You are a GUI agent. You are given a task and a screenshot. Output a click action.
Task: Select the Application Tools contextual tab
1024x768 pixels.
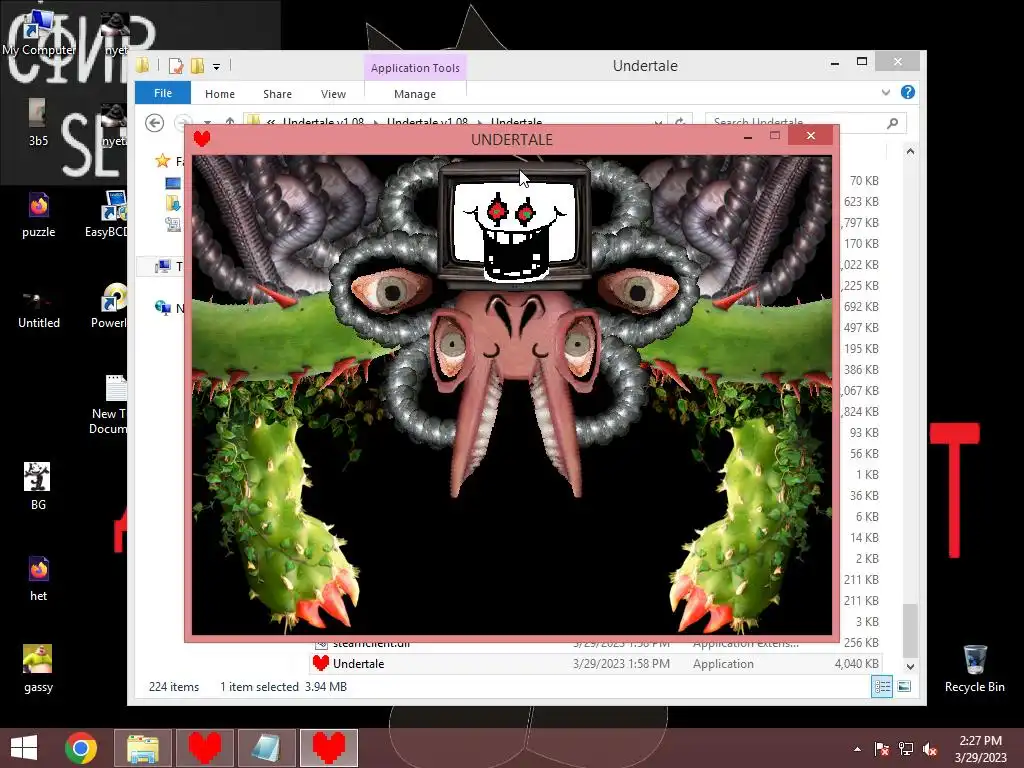click(x=415, y=68)
